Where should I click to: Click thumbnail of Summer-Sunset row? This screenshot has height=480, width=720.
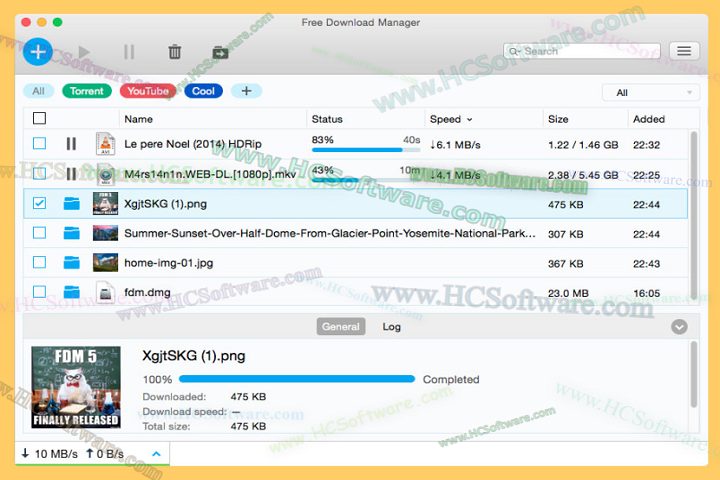(105, 233)
